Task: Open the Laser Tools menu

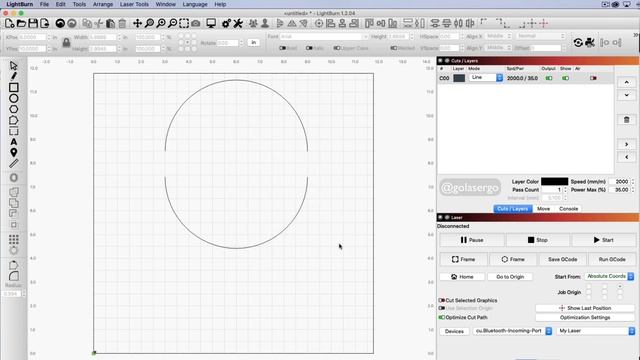Action: pos(134,4)
